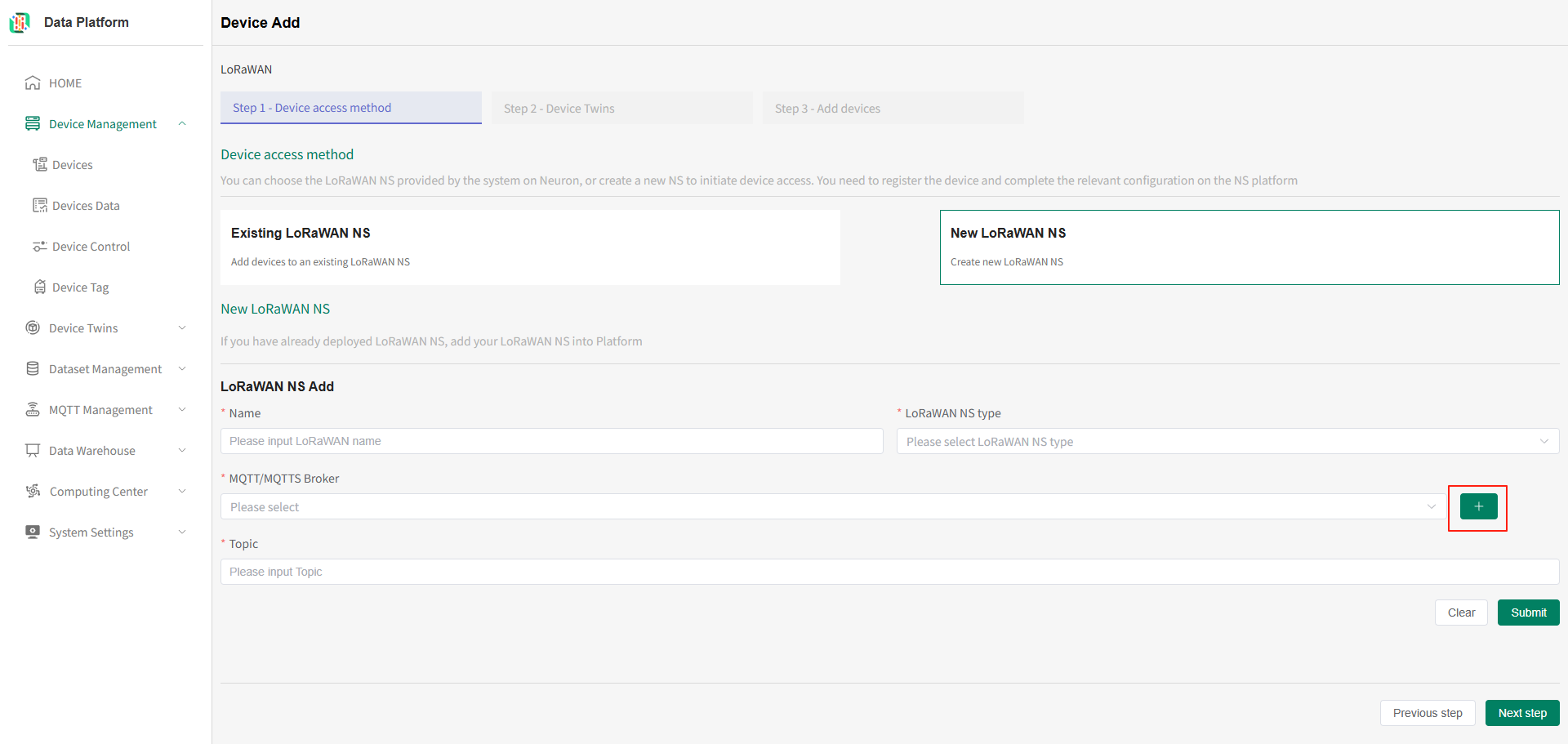Select the New LoRaWAN NS option card

pyautogui.click(x=1249, y=247)
